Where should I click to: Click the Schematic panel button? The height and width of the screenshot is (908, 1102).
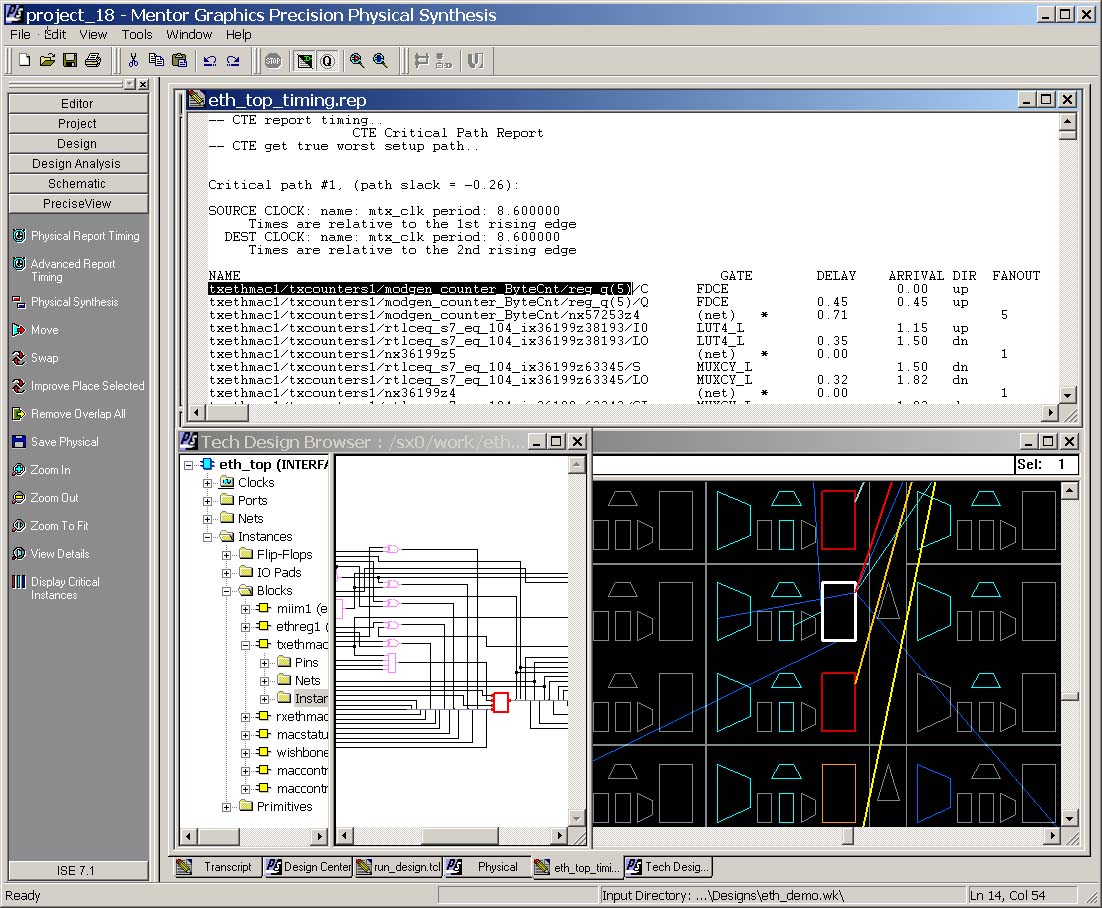pos(78,183)
